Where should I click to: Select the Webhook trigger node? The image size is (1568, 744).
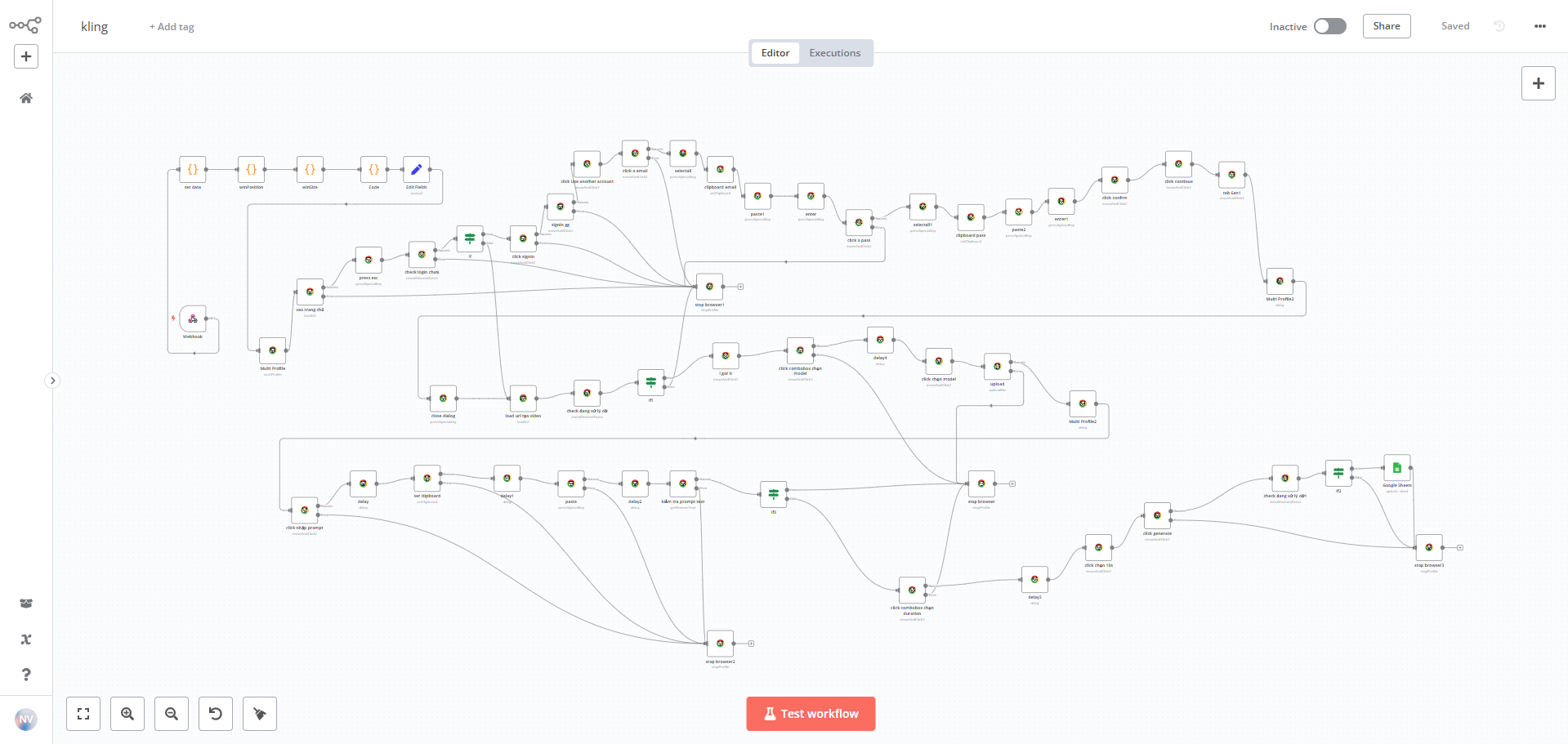(193, 319)
